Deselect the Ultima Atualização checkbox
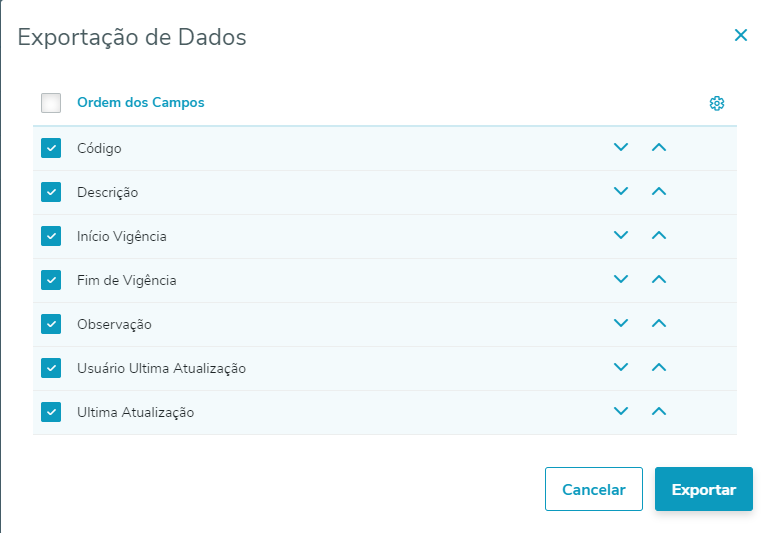This screenshot has width=766, height=533. pyautogui.click(x=51, y=412)
